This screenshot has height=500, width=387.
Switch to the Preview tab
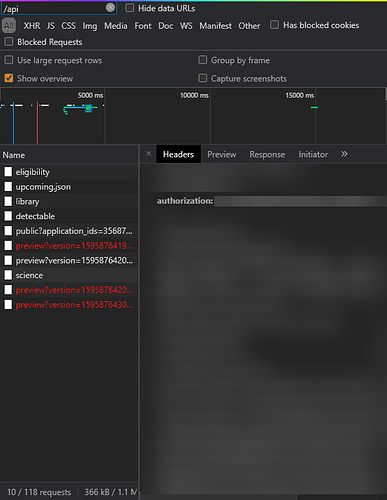pyautogui.click(x=222, y=154)
